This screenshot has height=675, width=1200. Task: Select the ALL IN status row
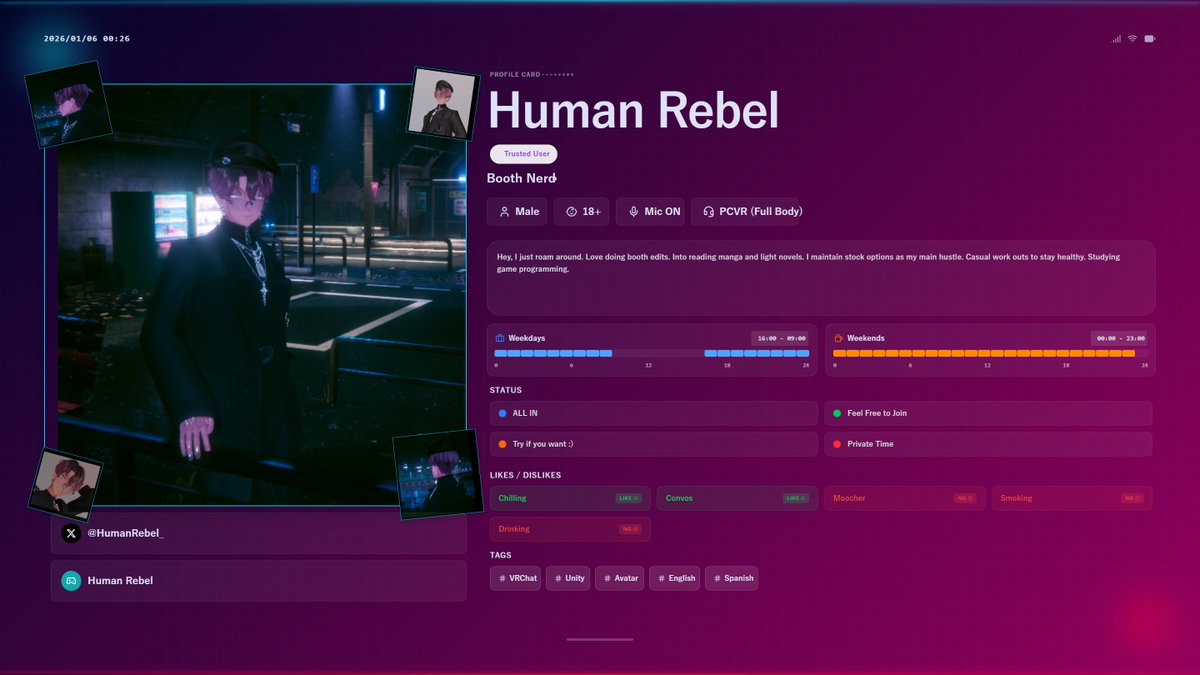tap(654, 413)
